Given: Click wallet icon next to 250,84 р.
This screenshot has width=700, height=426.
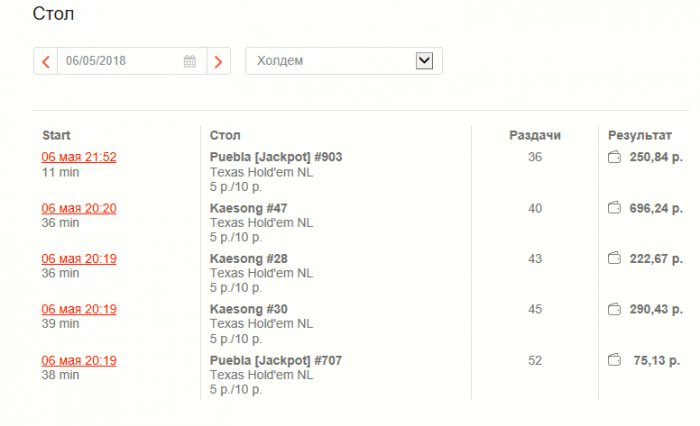Looking at the screenshot, I should [x=614, y=157].
